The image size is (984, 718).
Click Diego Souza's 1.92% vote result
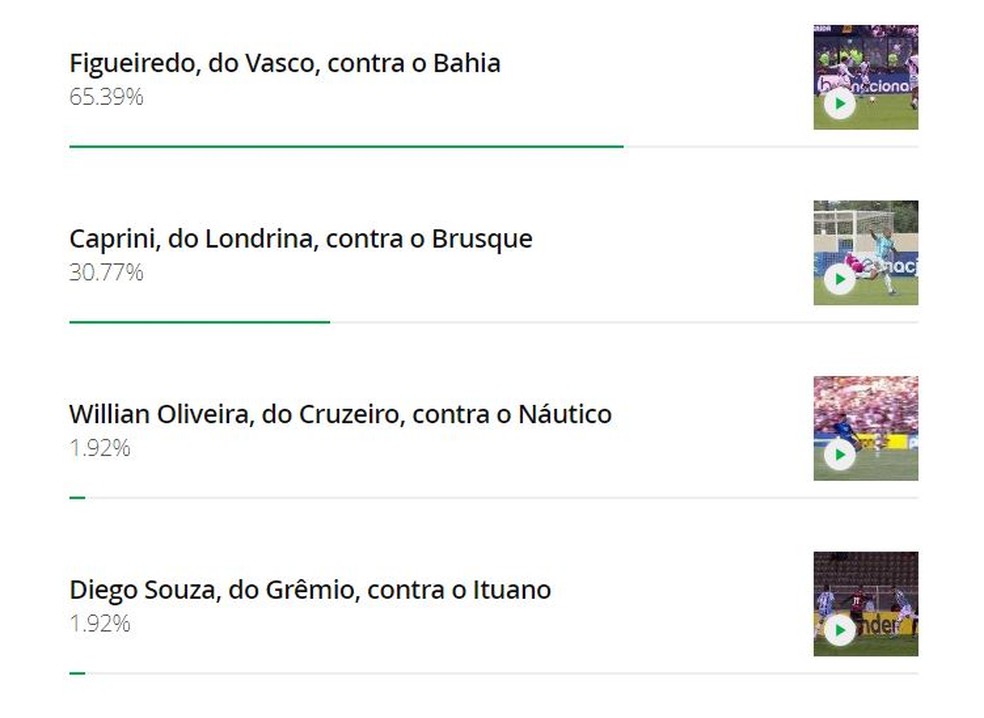pos(100,623)
